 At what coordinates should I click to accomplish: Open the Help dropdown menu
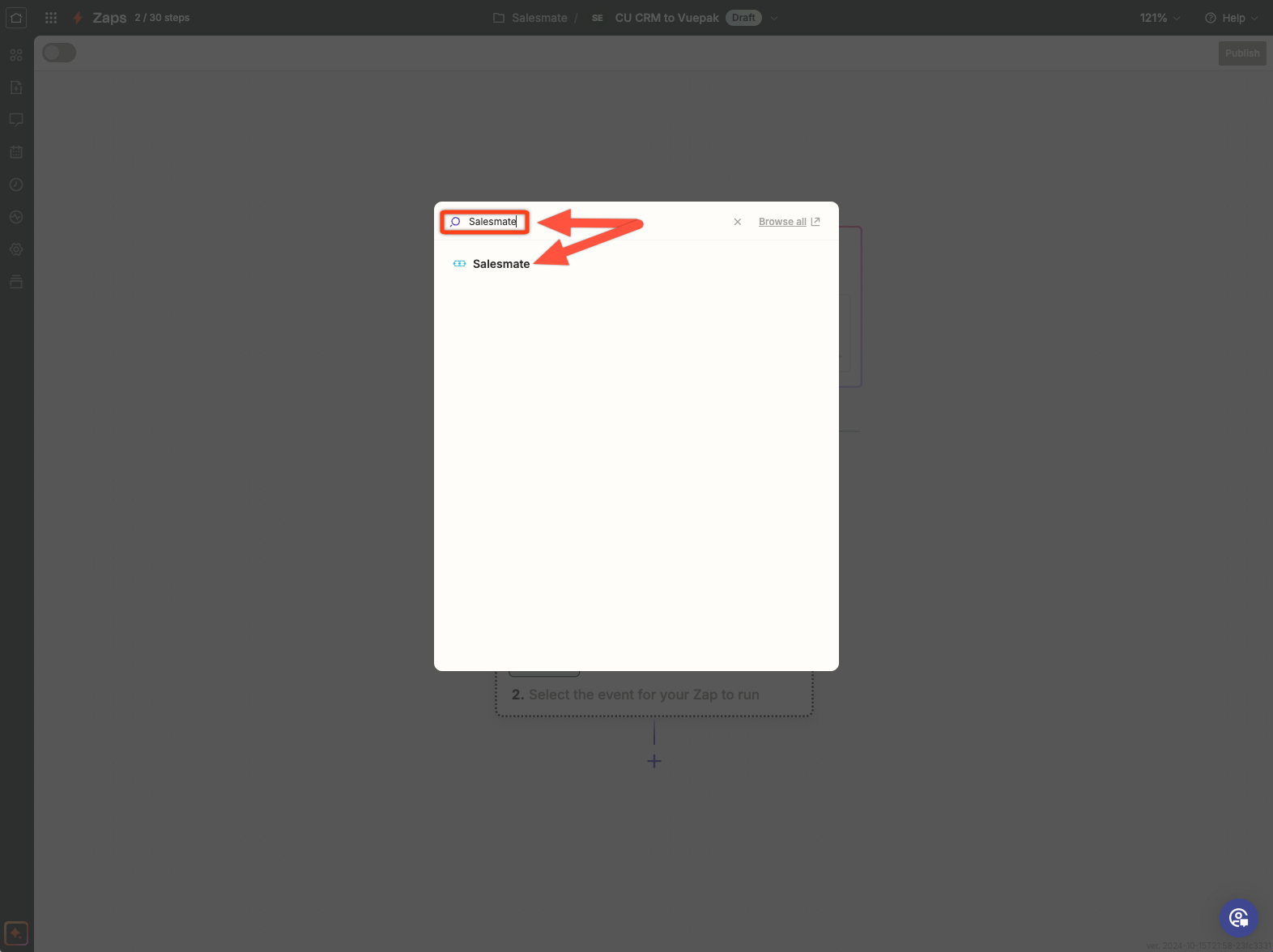click(1232, 18)
